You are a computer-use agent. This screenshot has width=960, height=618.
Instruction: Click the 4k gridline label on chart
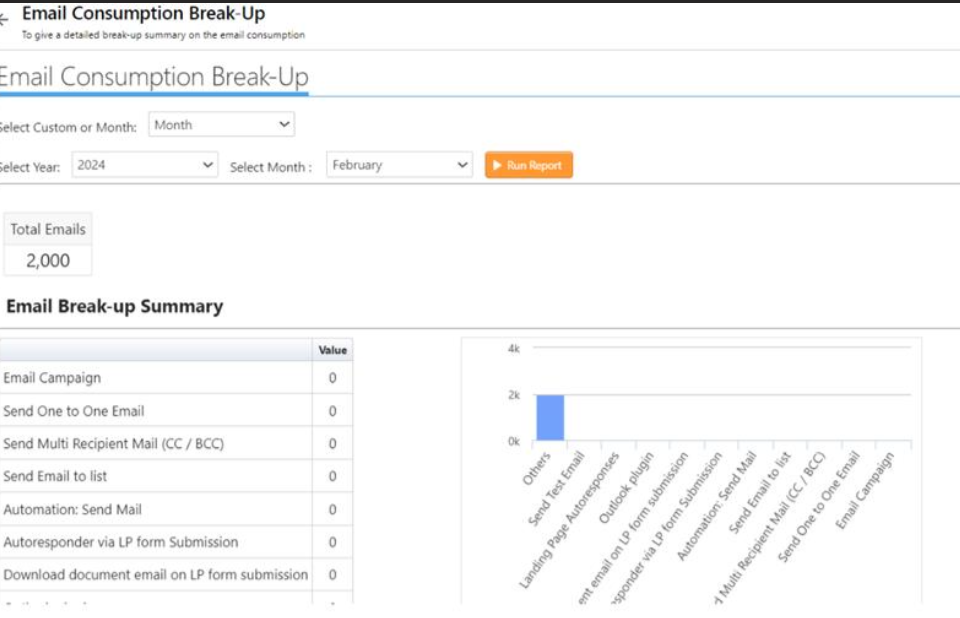pos(513,349)
